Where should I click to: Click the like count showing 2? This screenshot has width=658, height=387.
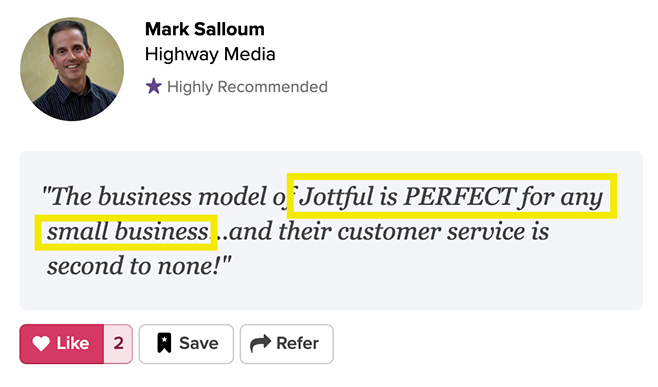tap(118, 344)
